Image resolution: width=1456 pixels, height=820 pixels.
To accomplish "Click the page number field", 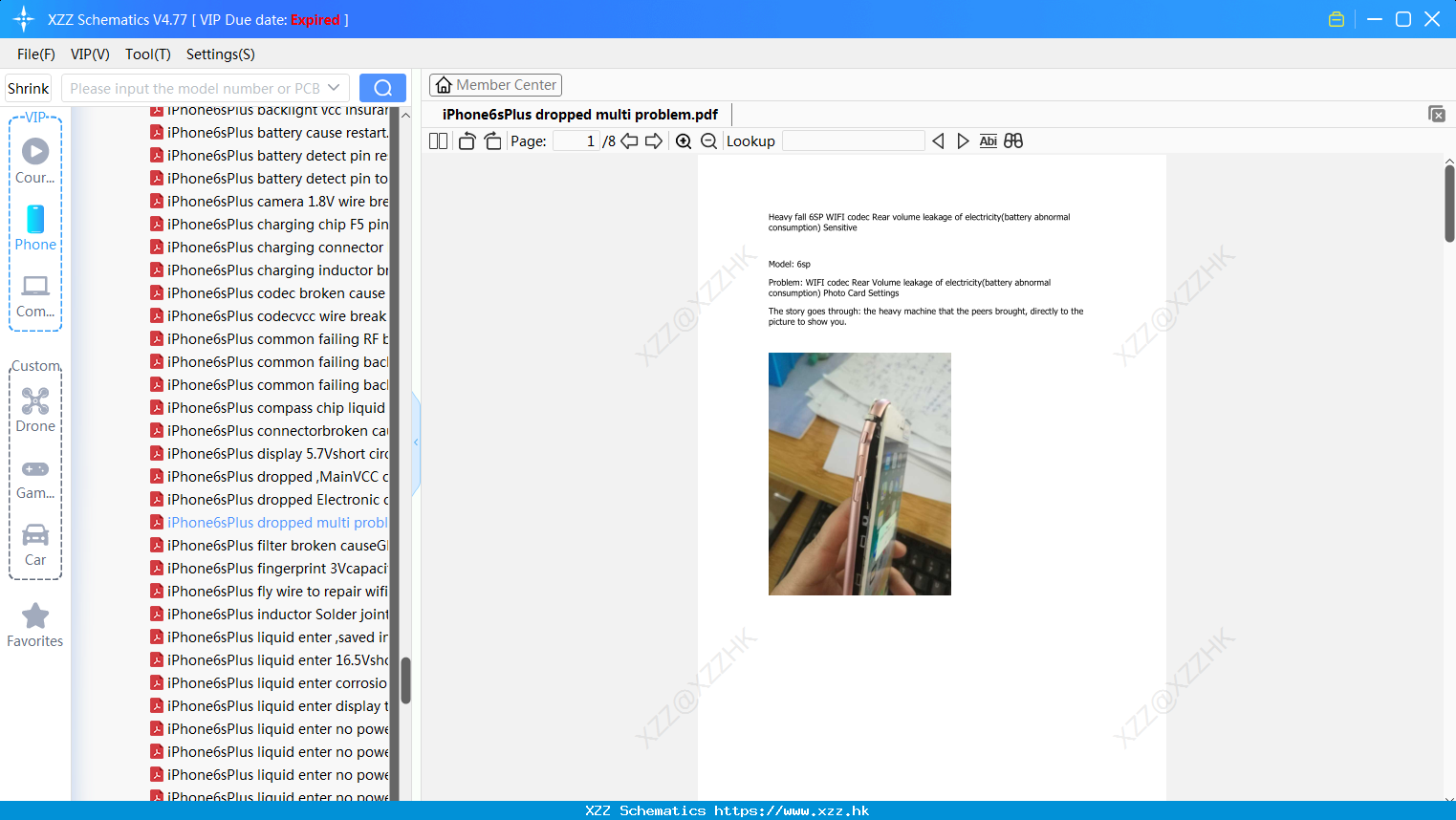I will point(576,141).
